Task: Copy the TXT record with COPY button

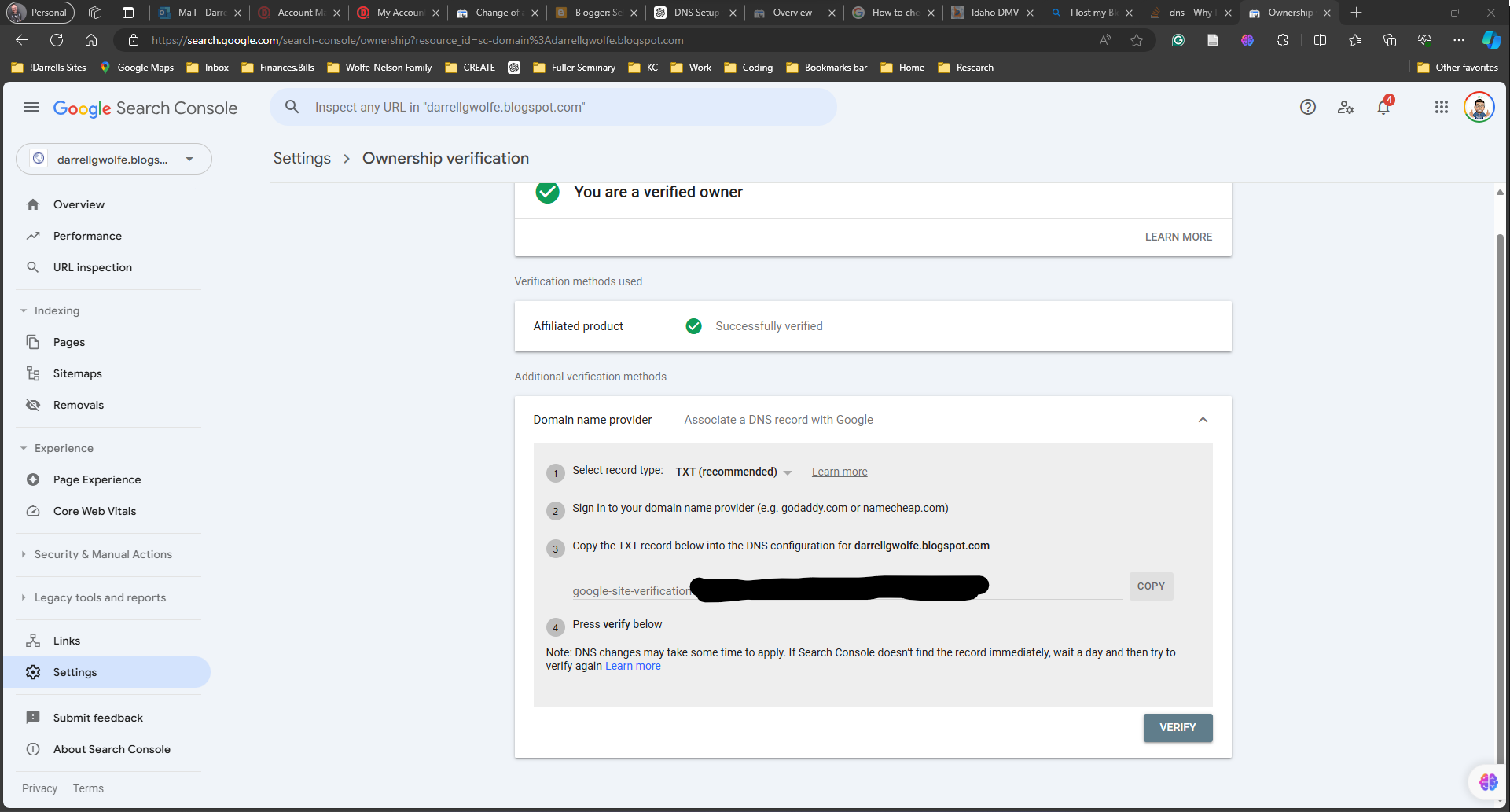Action: [x=1151, y=586]
